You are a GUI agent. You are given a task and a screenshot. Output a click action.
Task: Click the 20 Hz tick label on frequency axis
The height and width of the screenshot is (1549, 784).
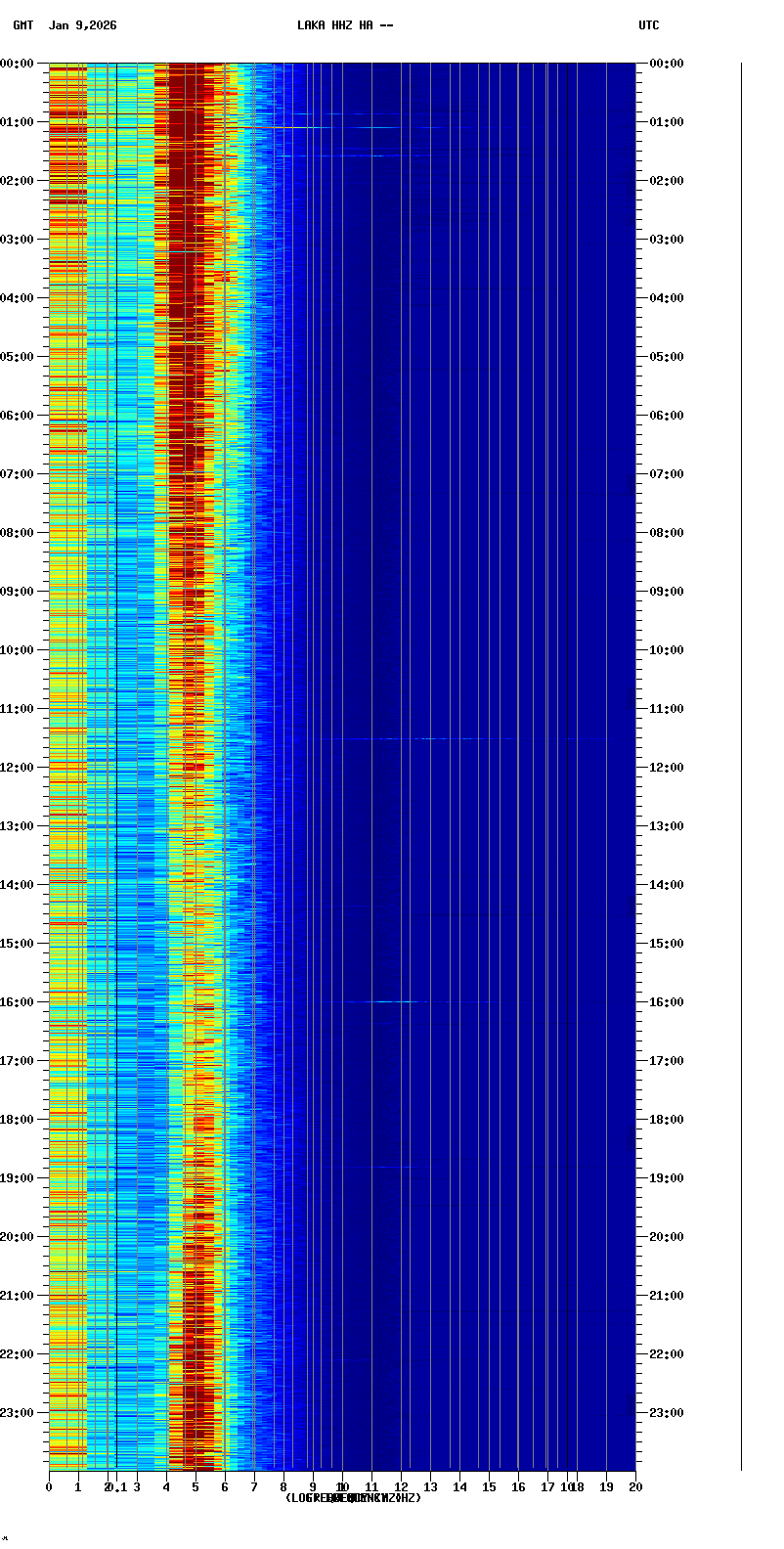tap(635, 1487)
